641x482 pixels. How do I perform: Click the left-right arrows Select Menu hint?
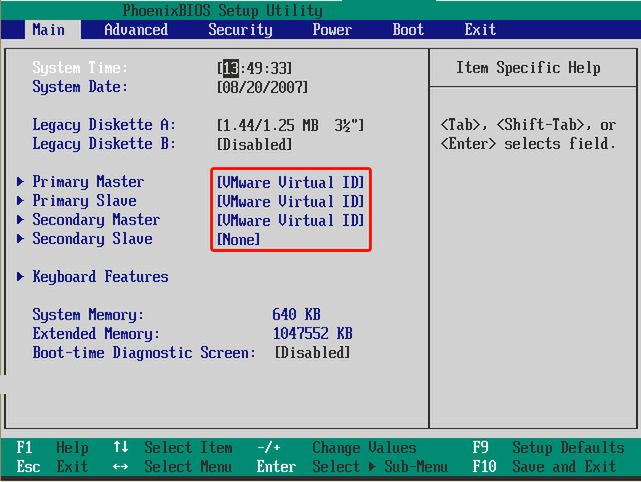[173, 466]
